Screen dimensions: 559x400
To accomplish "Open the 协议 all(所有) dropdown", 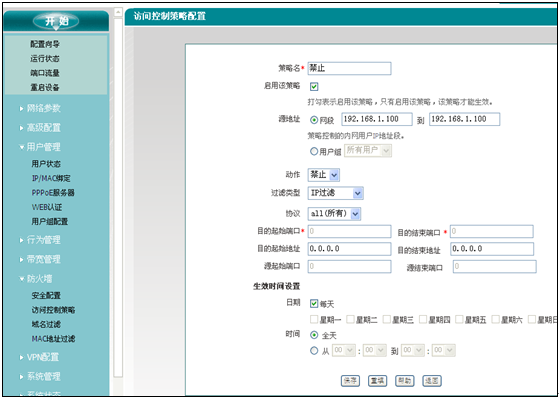I will pyautogui.click(x=334, y=214).
